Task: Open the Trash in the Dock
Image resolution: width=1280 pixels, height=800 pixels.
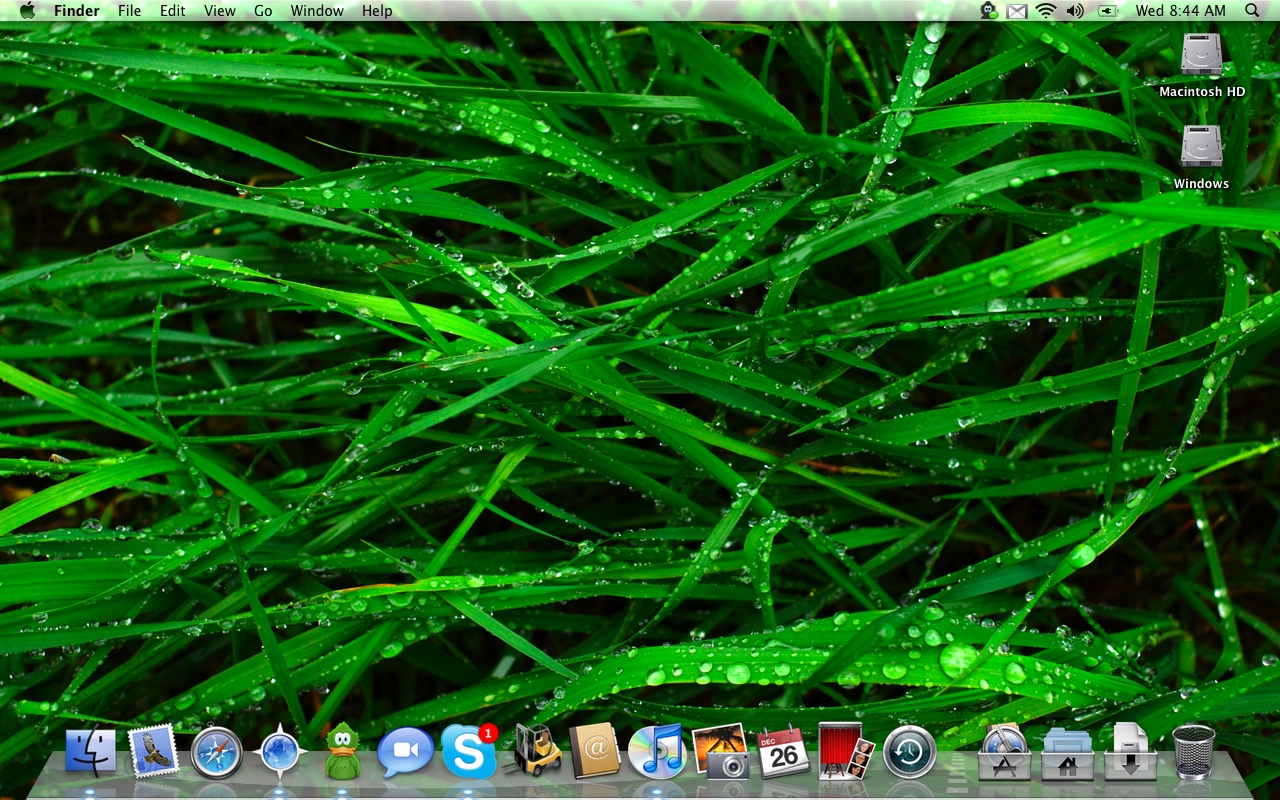Action: tap(1193, 752)
